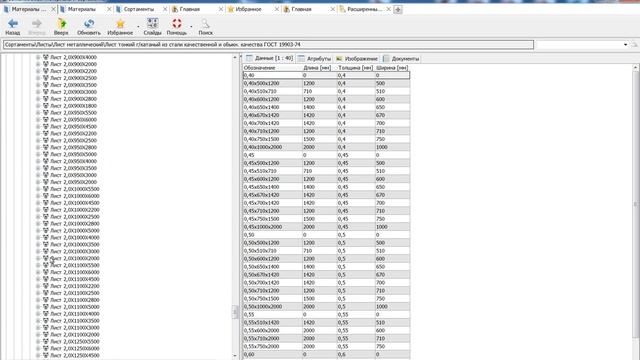This screenshot has height=360, width=640.
Task: Open the Атрибуты tab
Action: [x=314, y=58]
